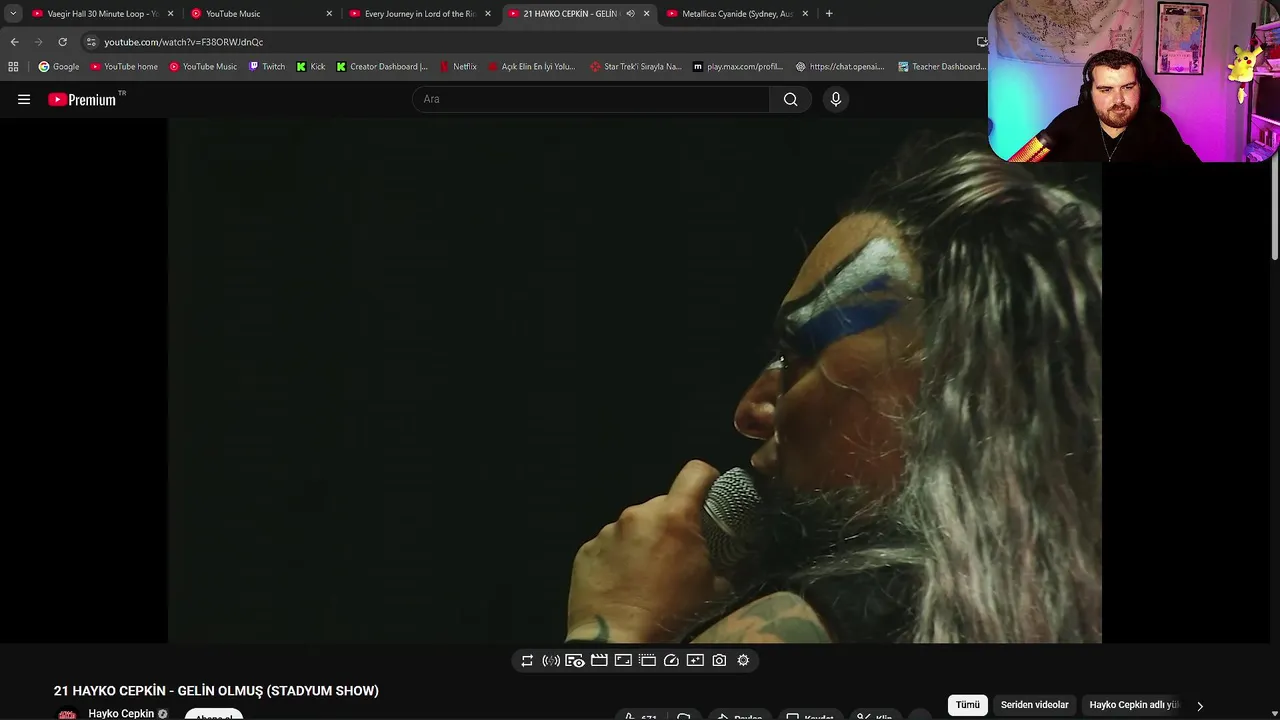Click the address bar URL
Screen dimensions: 1280x720
[x=184, y=42]
